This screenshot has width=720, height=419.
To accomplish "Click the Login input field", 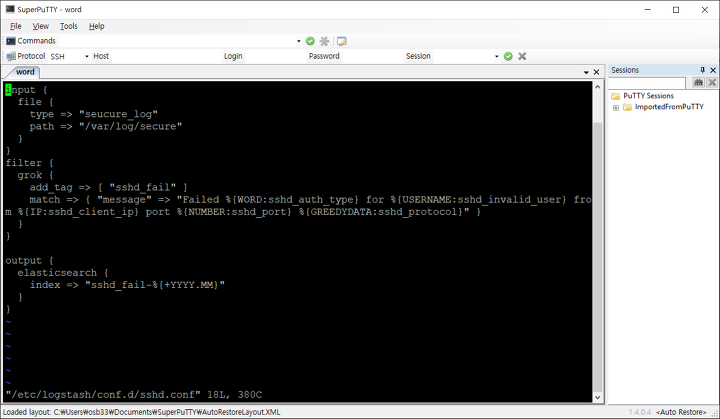I will coord(275,56).
